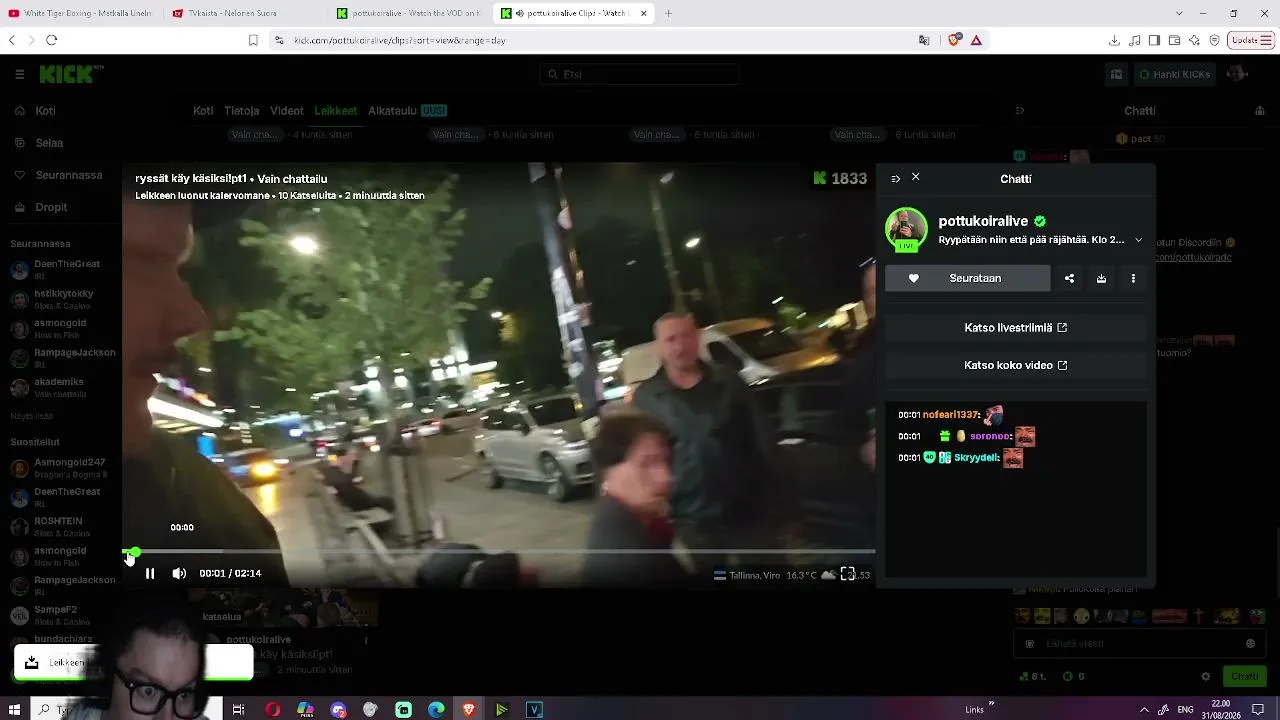The image size is (1280, 720).
Task: Open the translate page icon
Action: click(924, 40)
